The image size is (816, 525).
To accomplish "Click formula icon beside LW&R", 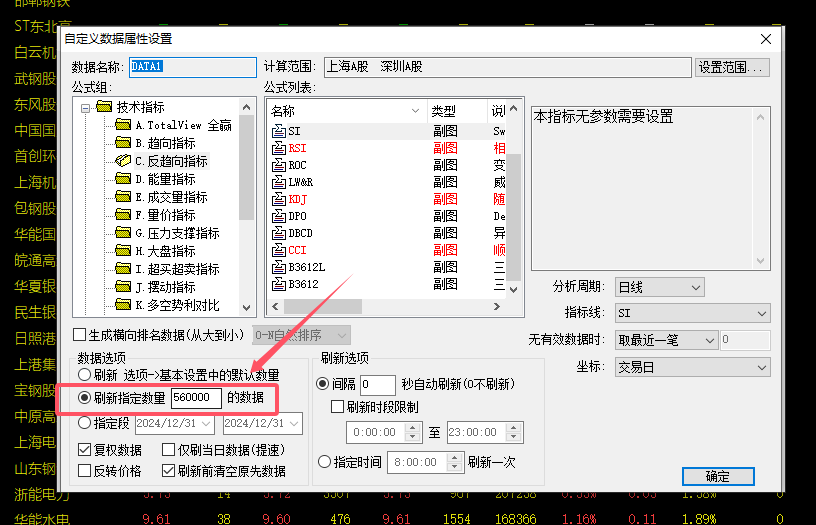I will click(279, 182).
